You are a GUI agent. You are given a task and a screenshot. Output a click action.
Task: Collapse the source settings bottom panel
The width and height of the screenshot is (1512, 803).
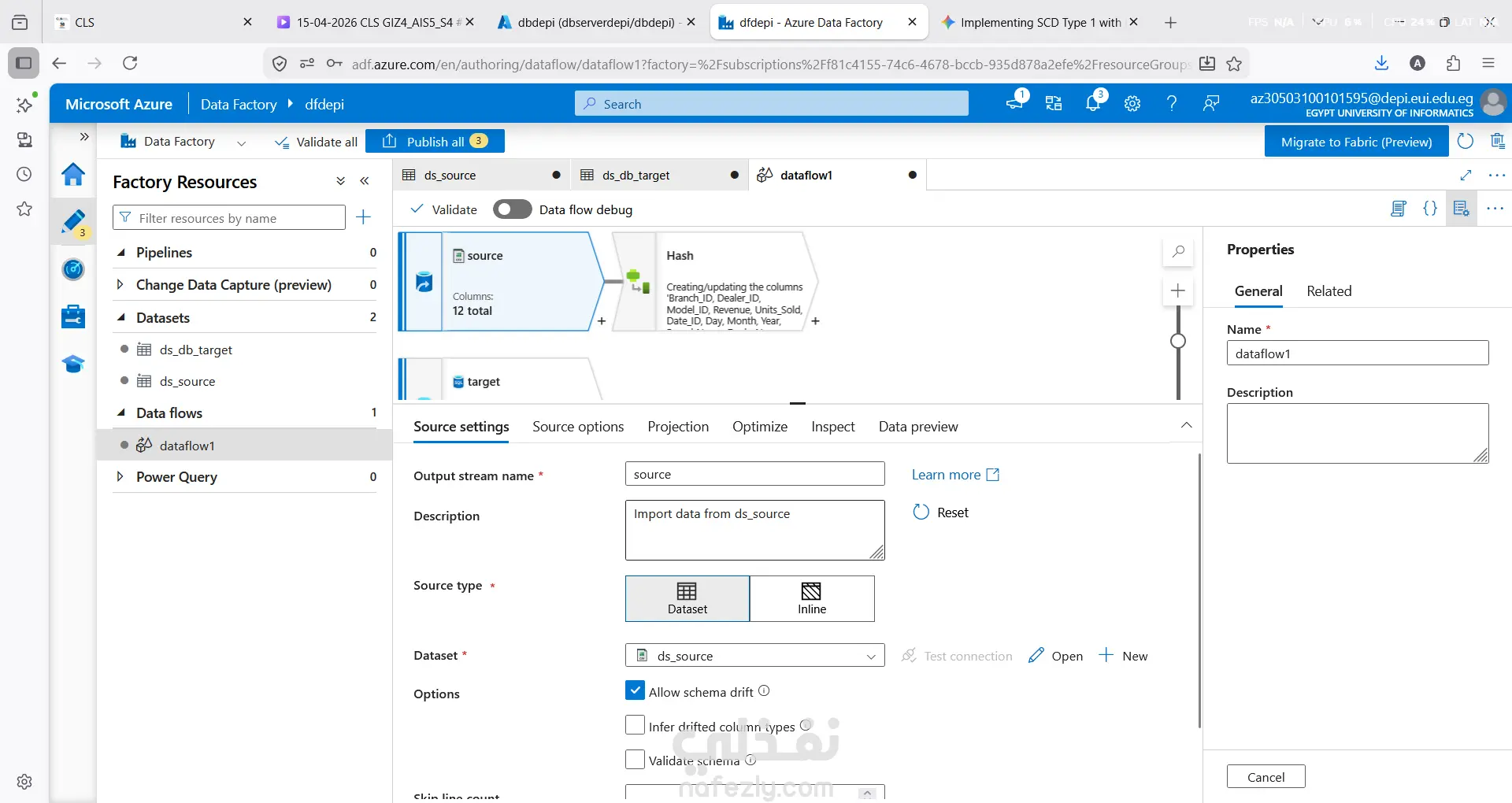[1186, 425]
